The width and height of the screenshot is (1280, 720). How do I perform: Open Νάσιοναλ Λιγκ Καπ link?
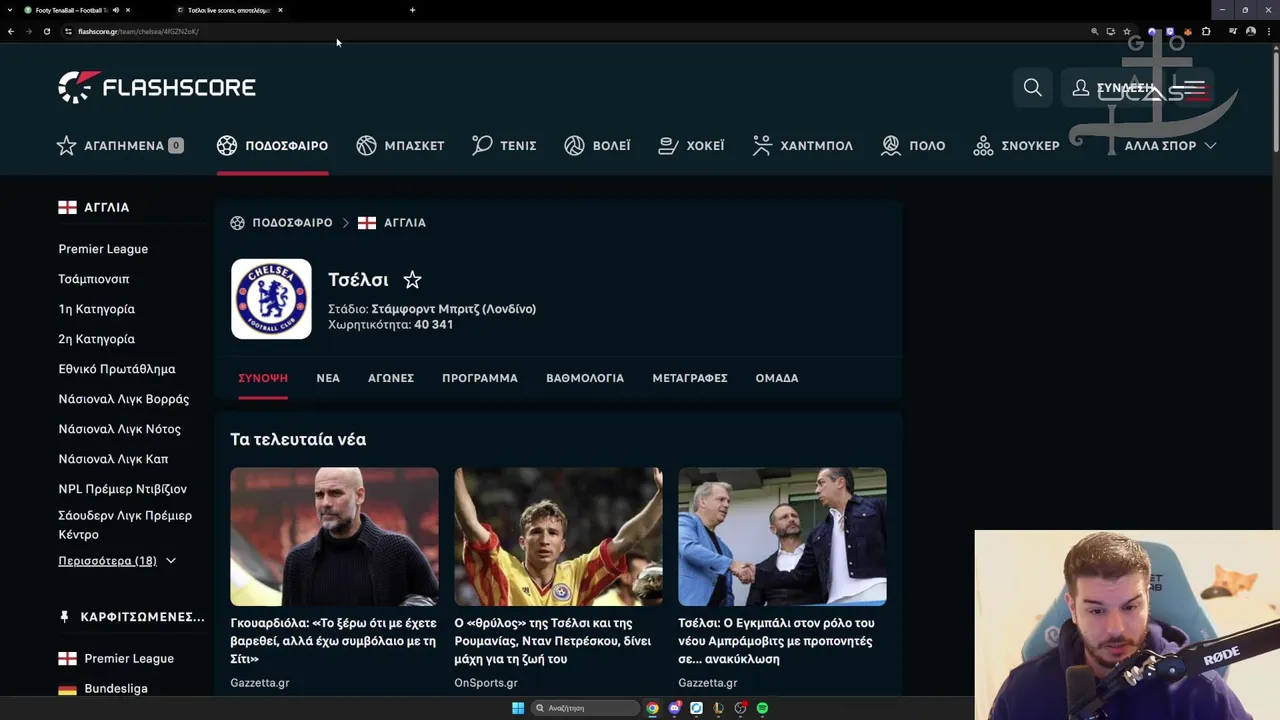pos(113,459)
